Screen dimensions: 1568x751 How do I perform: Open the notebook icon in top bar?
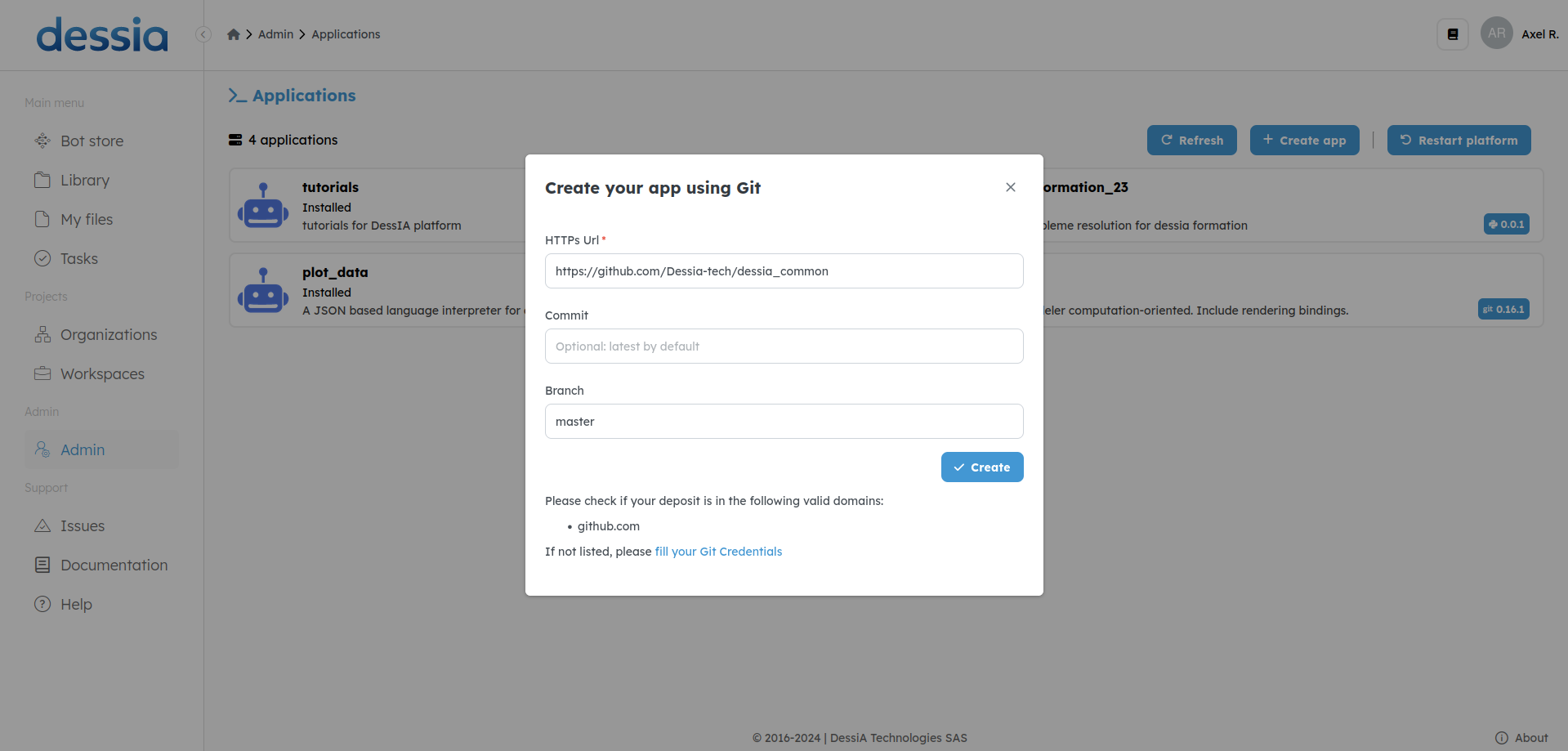tap(1453, 34)
